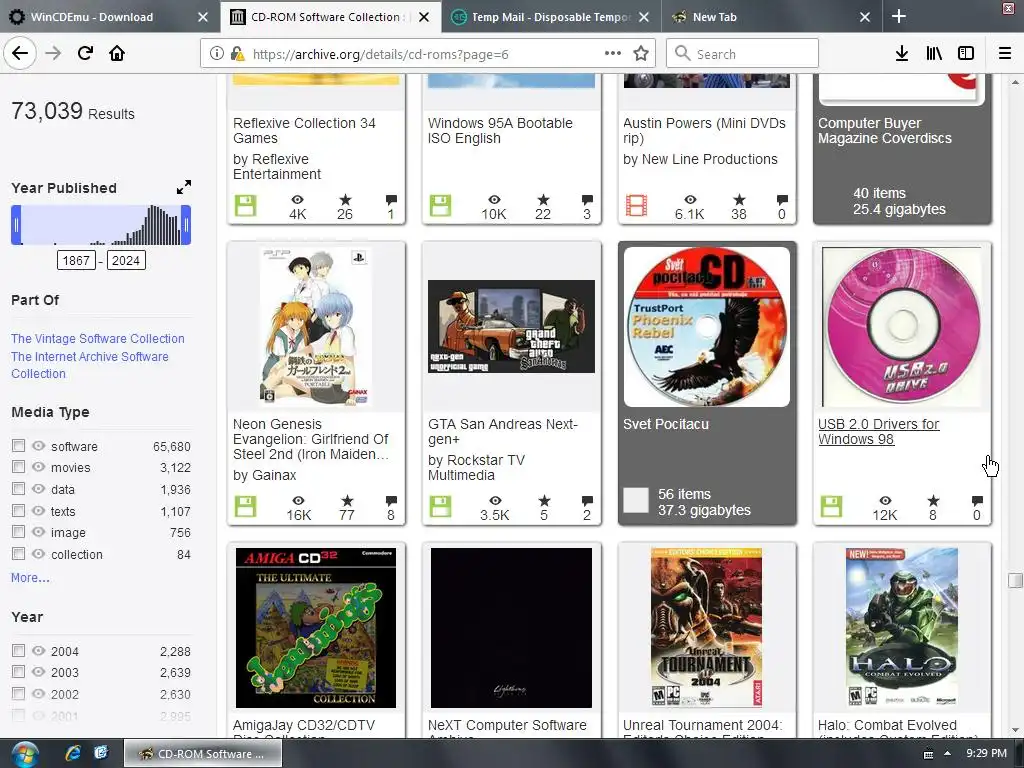1024x768 pixels.
Task: Click CD-ROM Software taskbar button
Action: pos(203,754)
